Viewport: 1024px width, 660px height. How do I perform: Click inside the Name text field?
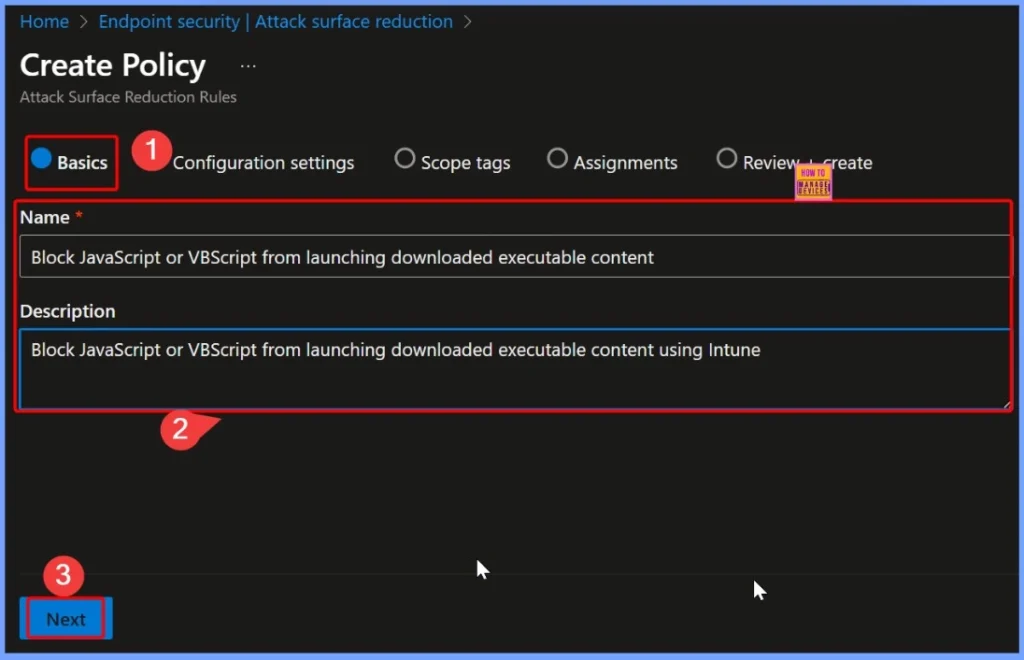point(515,257)
